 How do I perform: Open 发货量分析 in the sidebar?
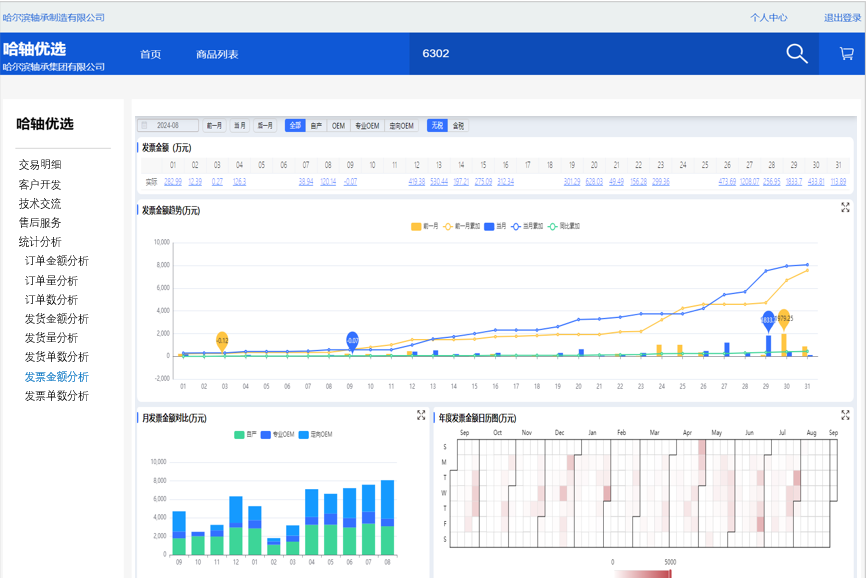click(51, 338)
